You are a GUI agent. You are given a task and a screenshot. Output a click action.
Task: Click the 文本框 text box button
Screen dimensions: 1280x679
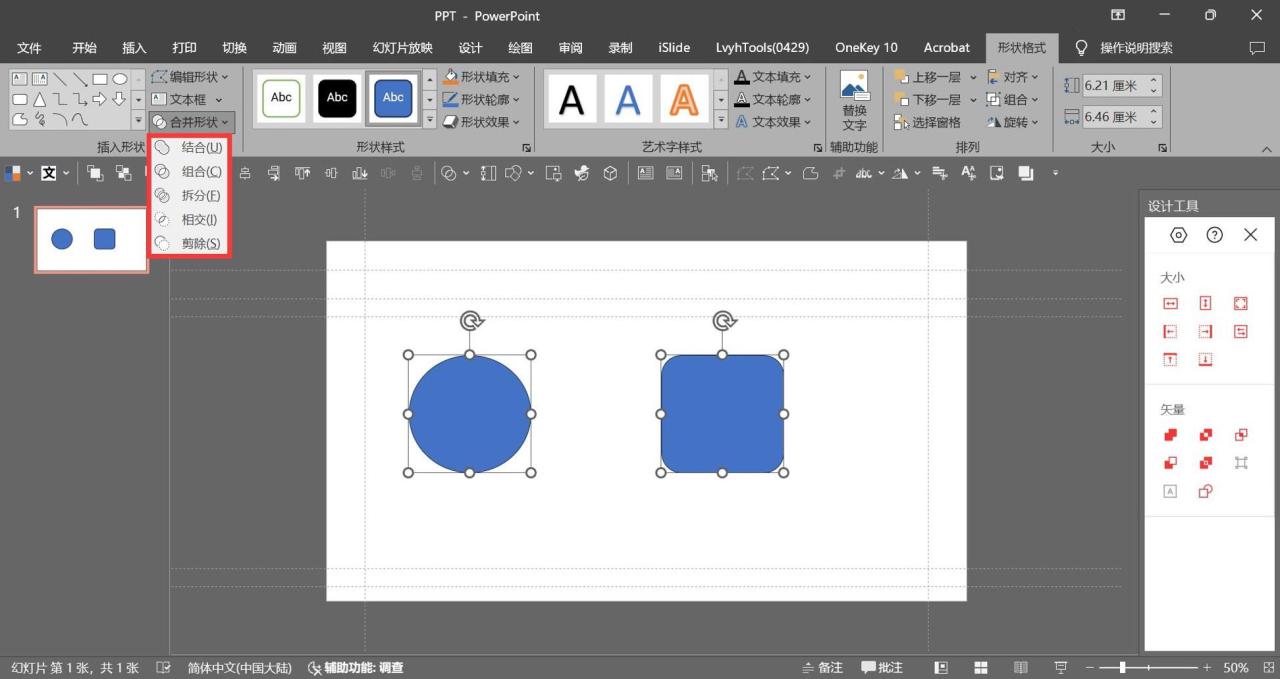pyautogui.click(x=187, y=100)
